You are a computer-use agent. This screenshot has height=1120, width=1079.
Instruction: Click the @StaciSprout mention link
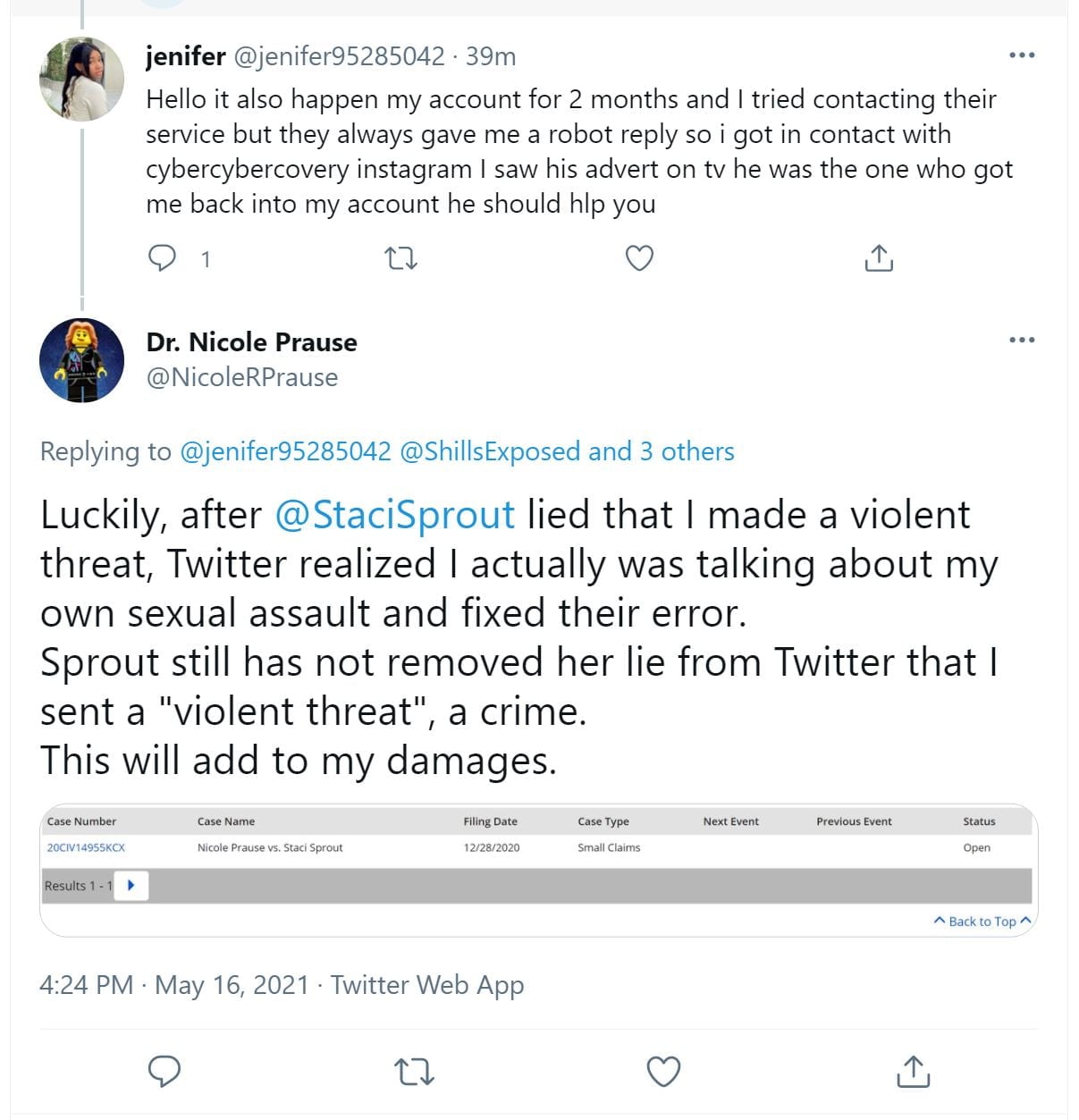pyautogui.click(x=394, y=515)
